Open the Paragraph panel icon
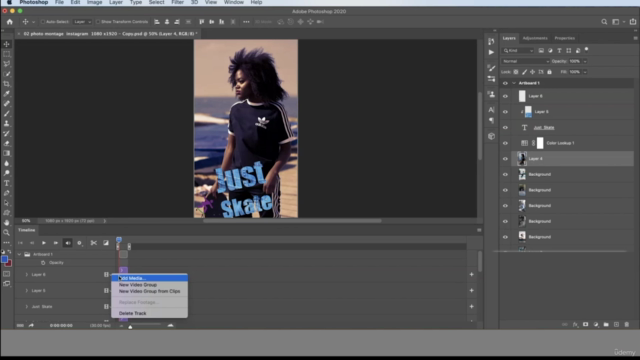640x360 pixels. [x=491, y=120]
